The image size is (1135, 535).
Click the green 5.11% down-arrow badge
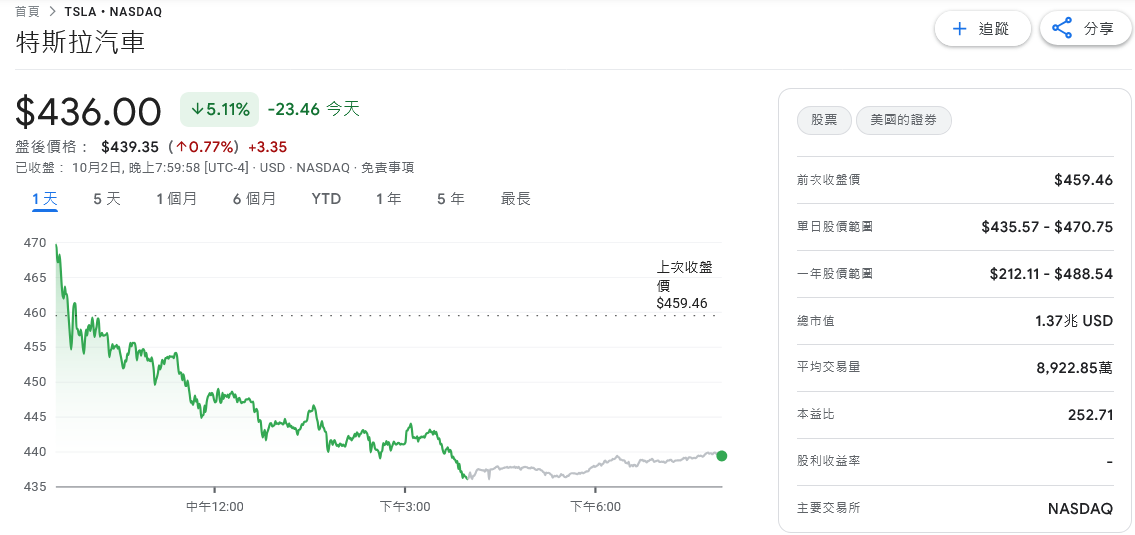(x=219, y=109)
